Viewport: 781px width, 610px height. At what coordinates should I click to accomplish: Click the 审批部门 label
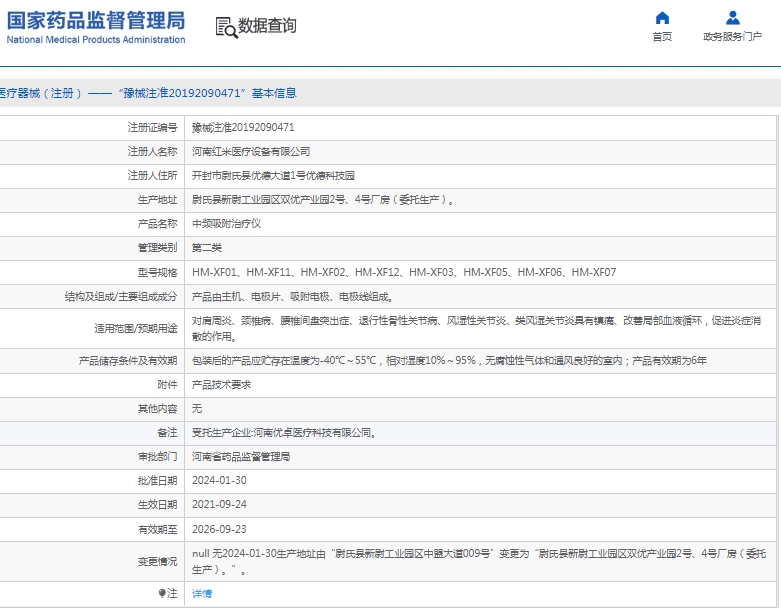pyautogui.click(x=157, y=457)
